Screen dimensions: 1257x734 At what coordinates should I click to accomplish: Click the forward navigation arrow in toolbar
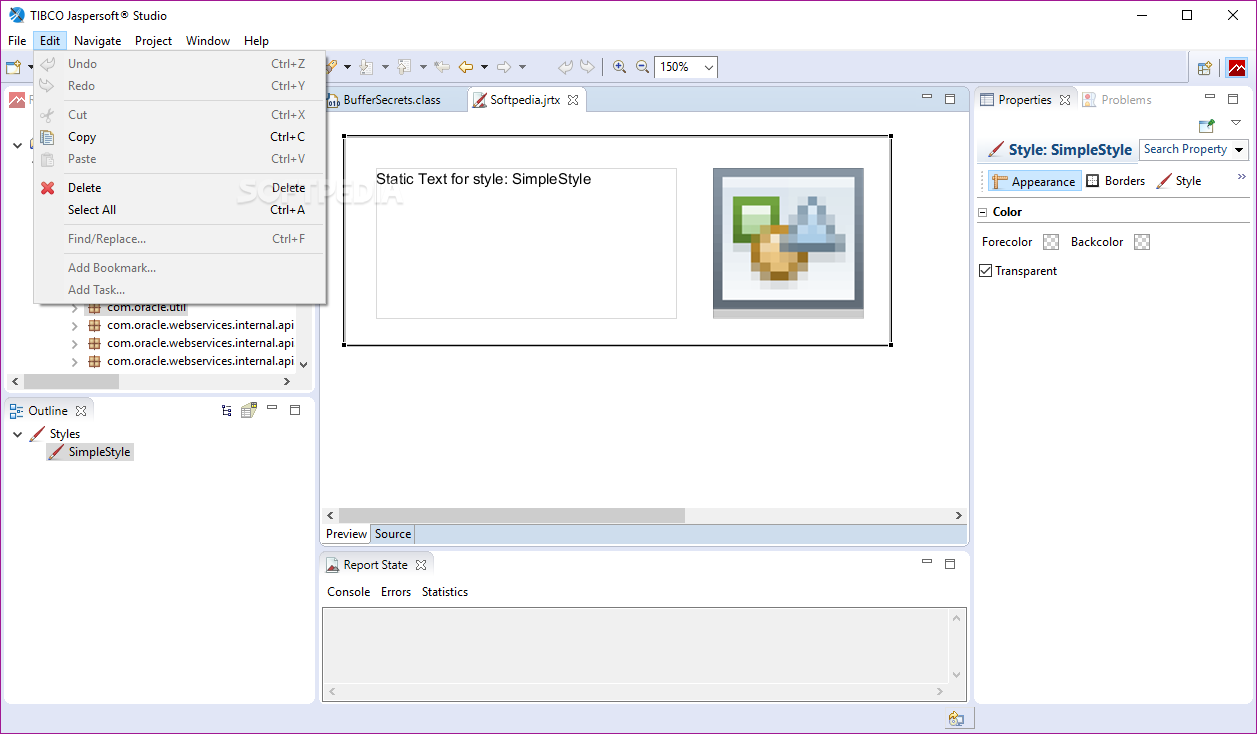coord(504,67)
